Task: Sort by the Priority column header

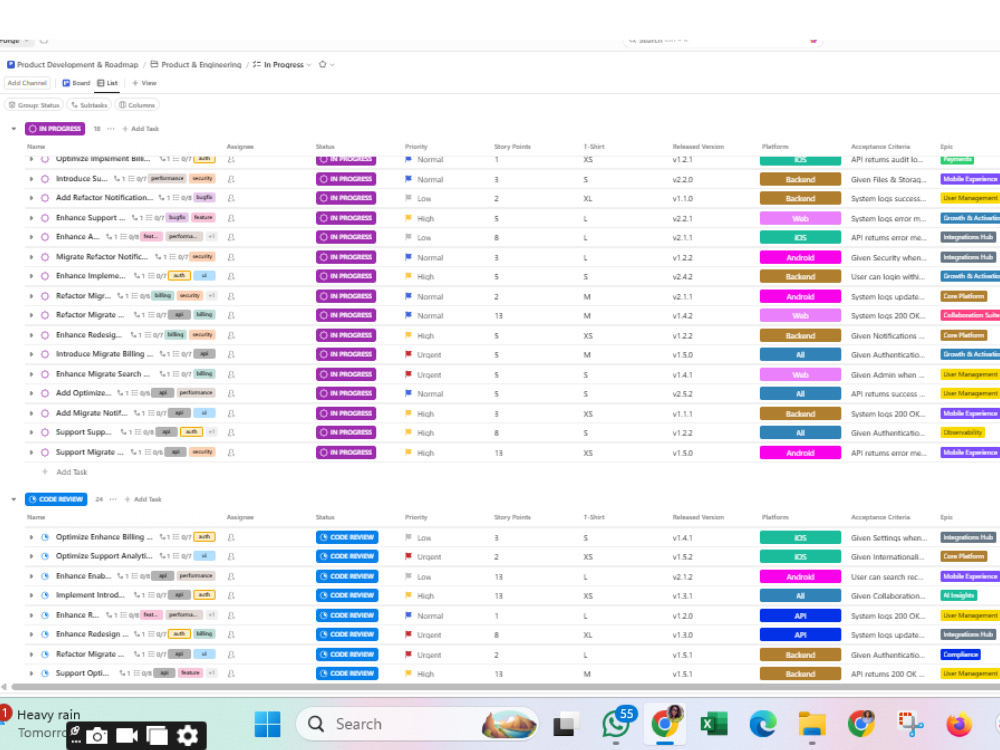Action: tap(416, 147)
